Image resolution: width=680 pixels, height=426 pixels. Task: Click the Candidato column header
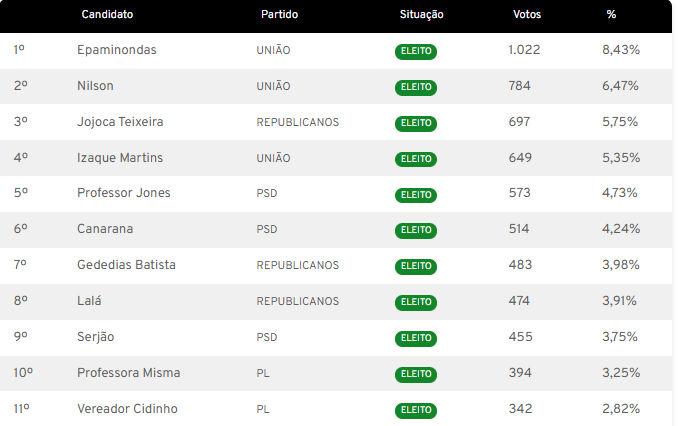(x=107, y=16)
